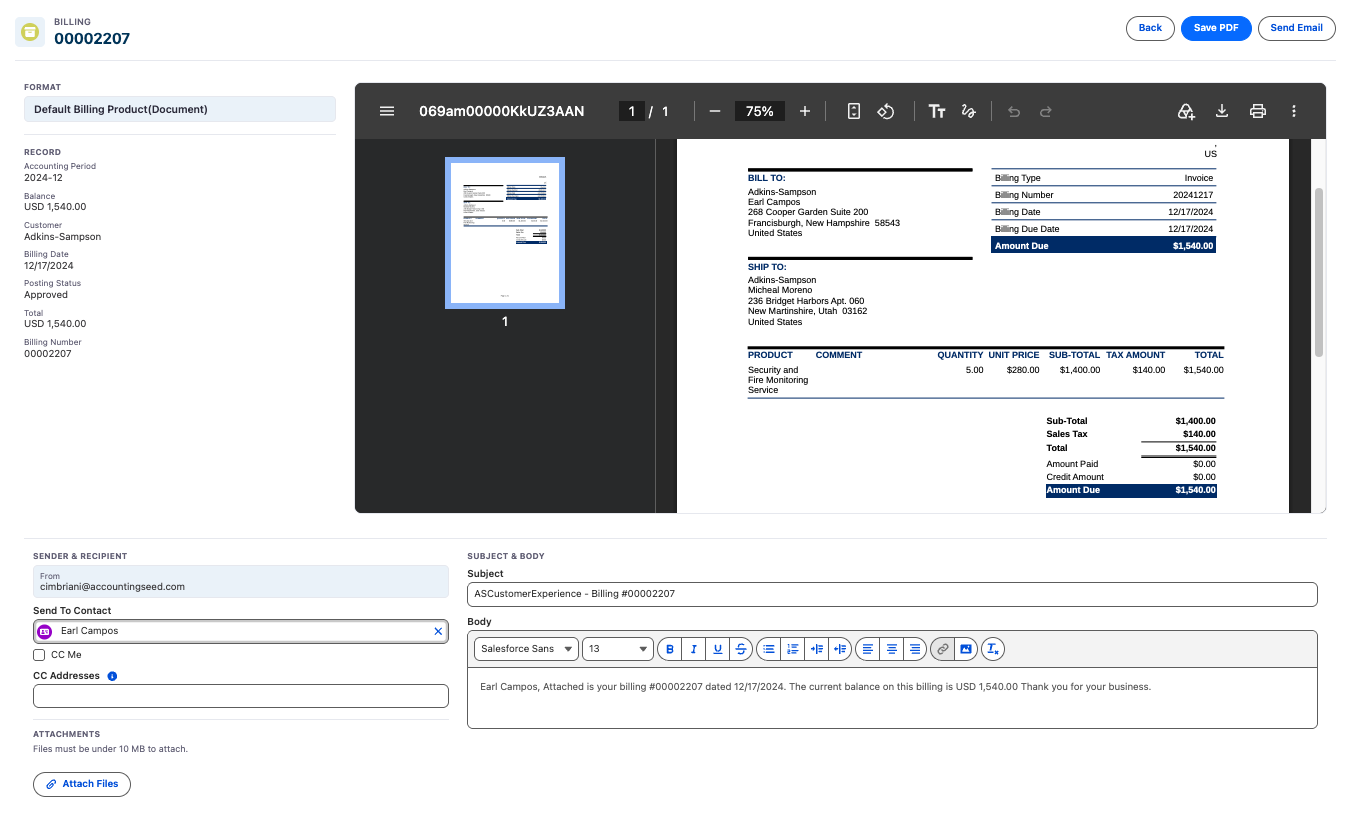Image resolution: width=1348 pixels, height=813 pixels.
Task: Rotate the PDF counterclockwise
Action: coord(885,111)
